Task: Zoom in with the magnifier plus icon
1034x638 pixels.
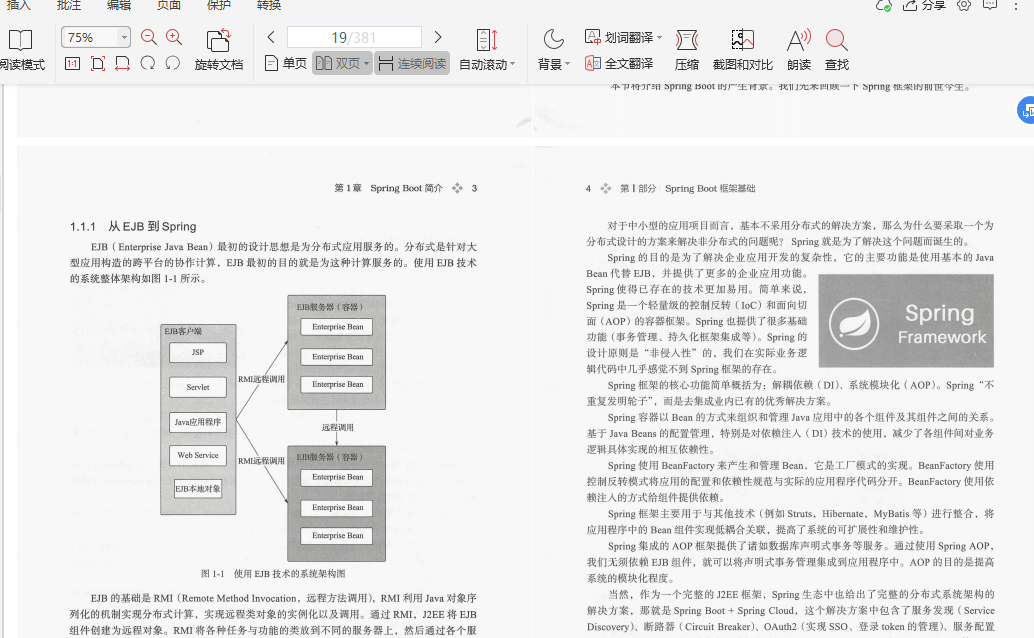Action: point(173,36)
